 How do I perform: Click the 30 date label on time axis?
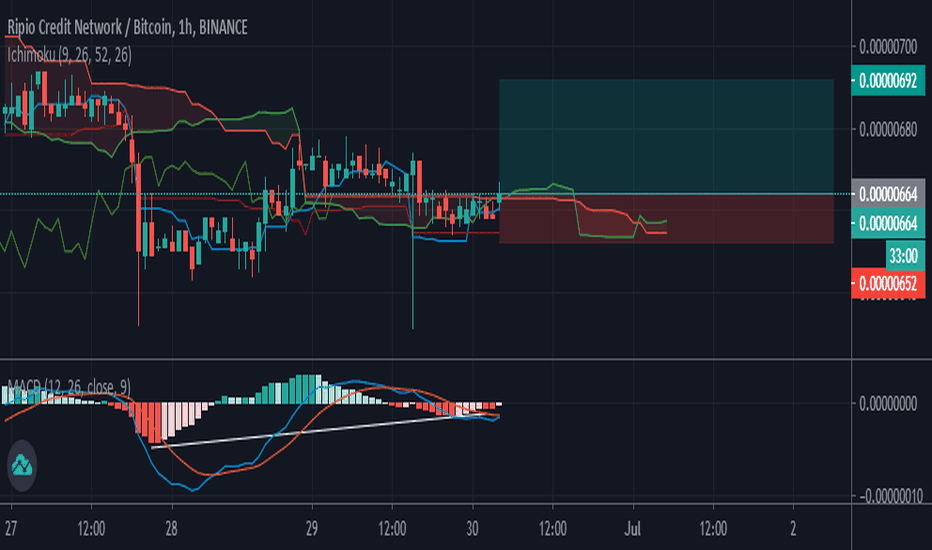click(x=472, y=529)
